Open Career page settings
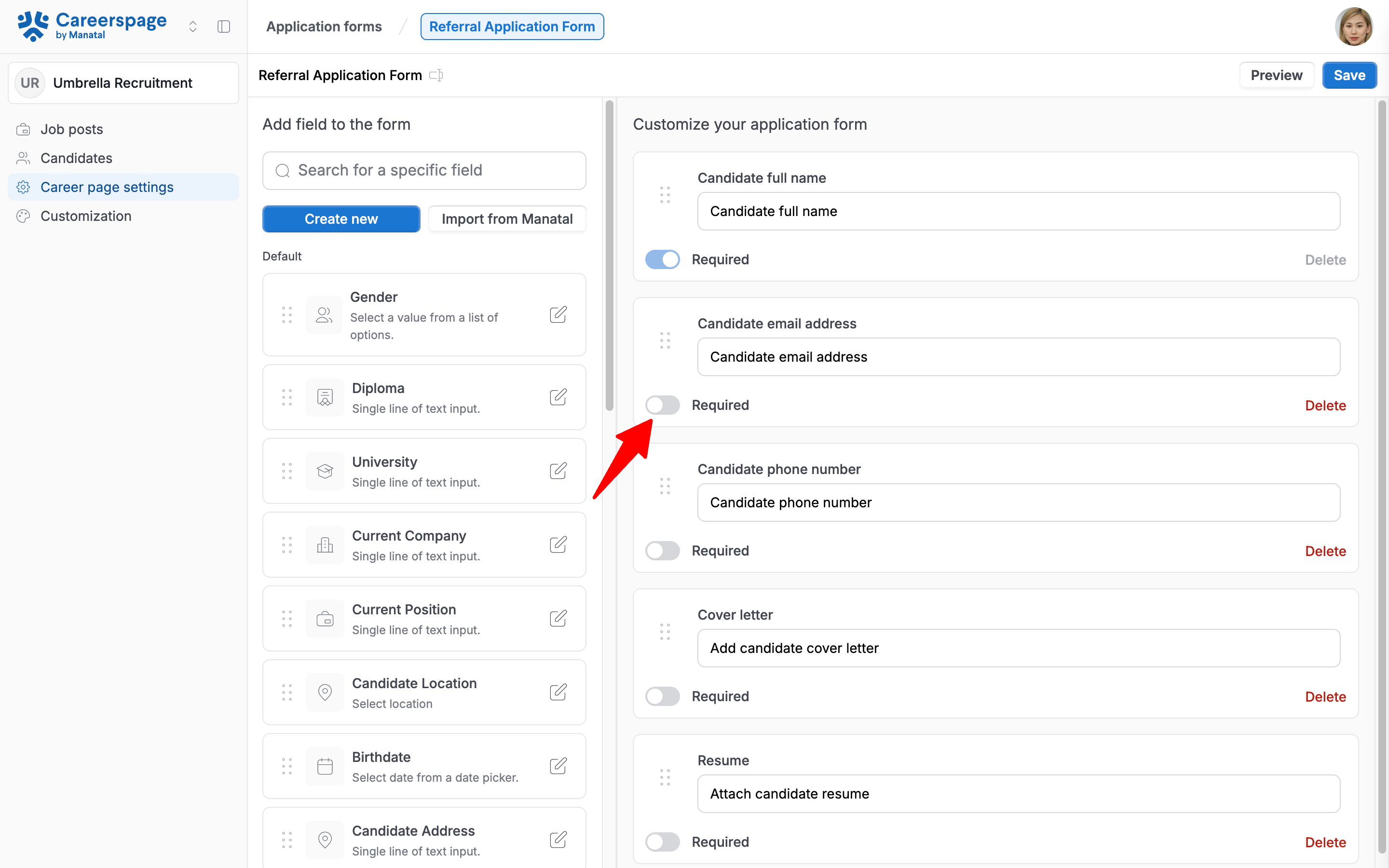The height and width of the screenshot is (868, 1389). [123, 187]
